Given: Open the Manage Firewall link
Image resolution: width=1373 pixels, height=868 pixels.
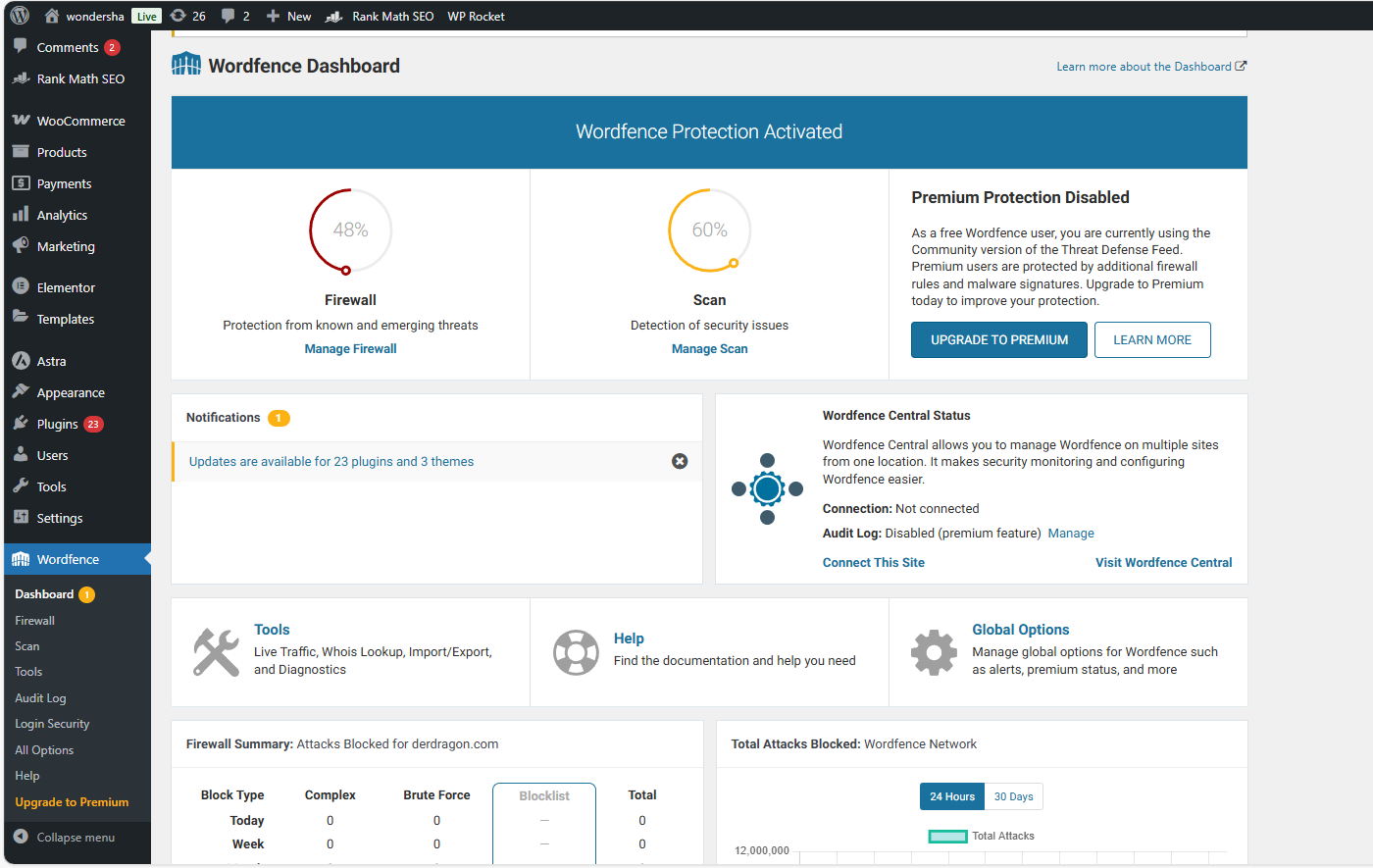Looking at the screenshot, I should 350,349.
